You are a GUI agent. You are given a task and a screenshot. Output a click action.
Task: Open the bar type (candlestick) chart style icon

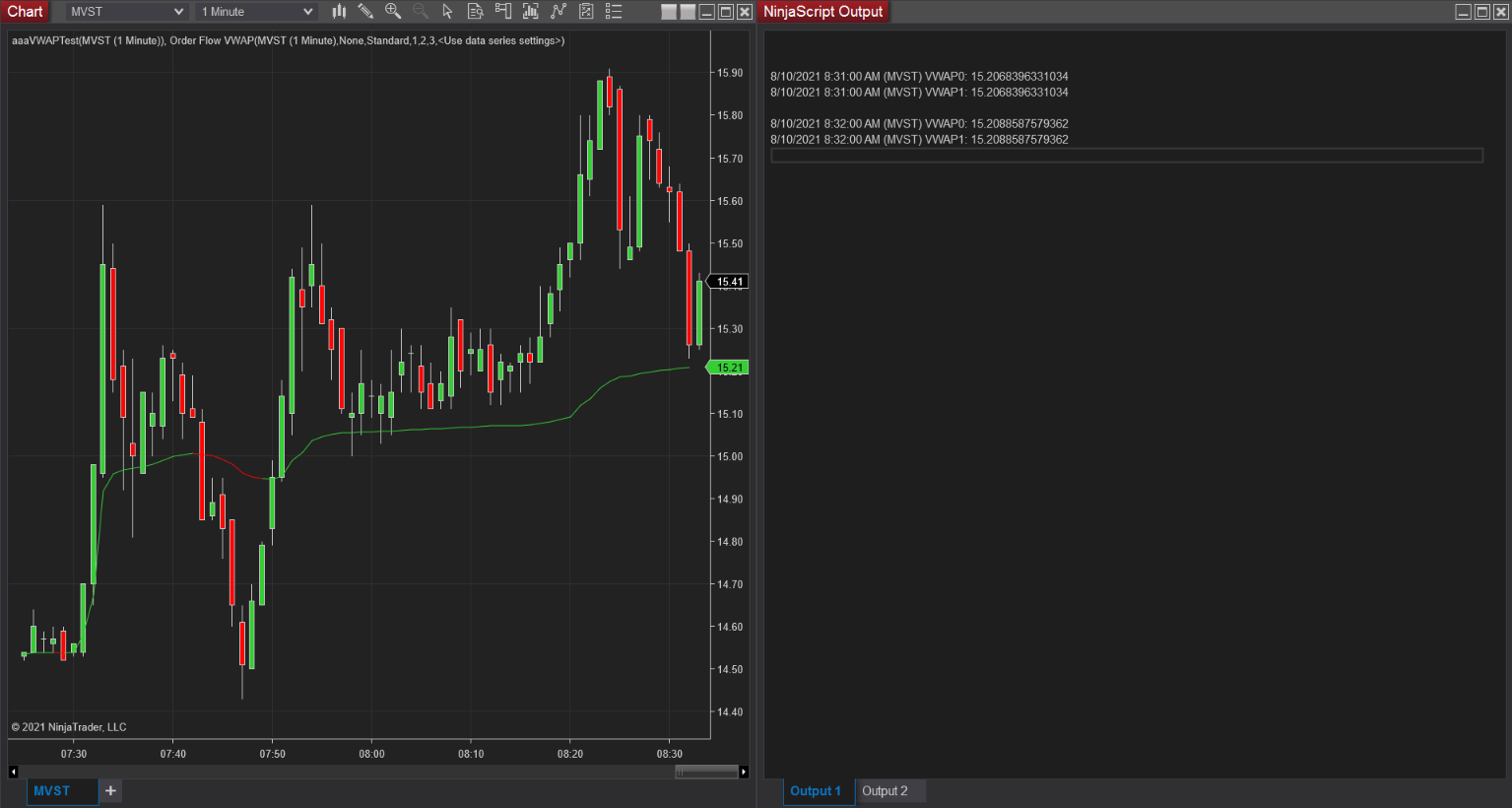340,12
